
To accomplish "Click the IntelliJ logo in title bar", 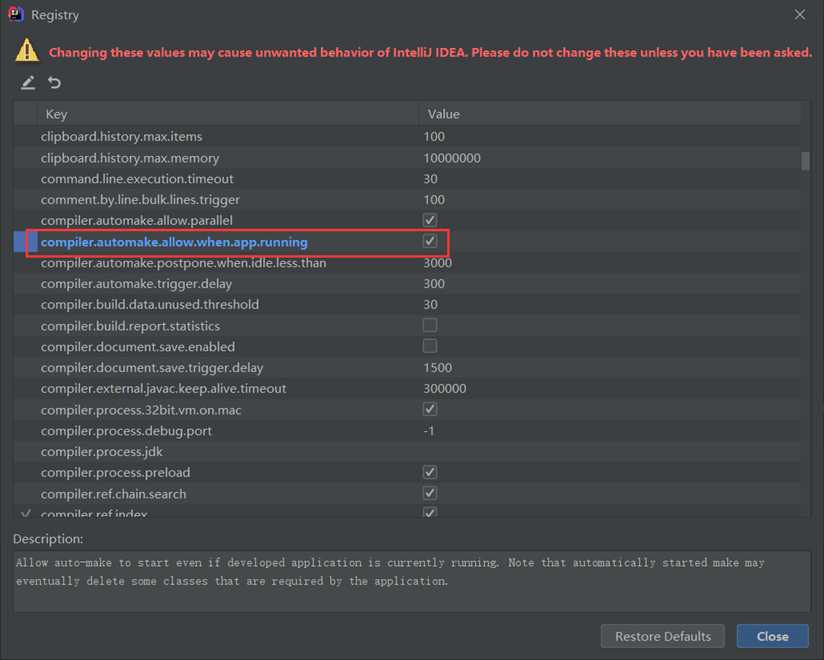I will tap(16, 14).
